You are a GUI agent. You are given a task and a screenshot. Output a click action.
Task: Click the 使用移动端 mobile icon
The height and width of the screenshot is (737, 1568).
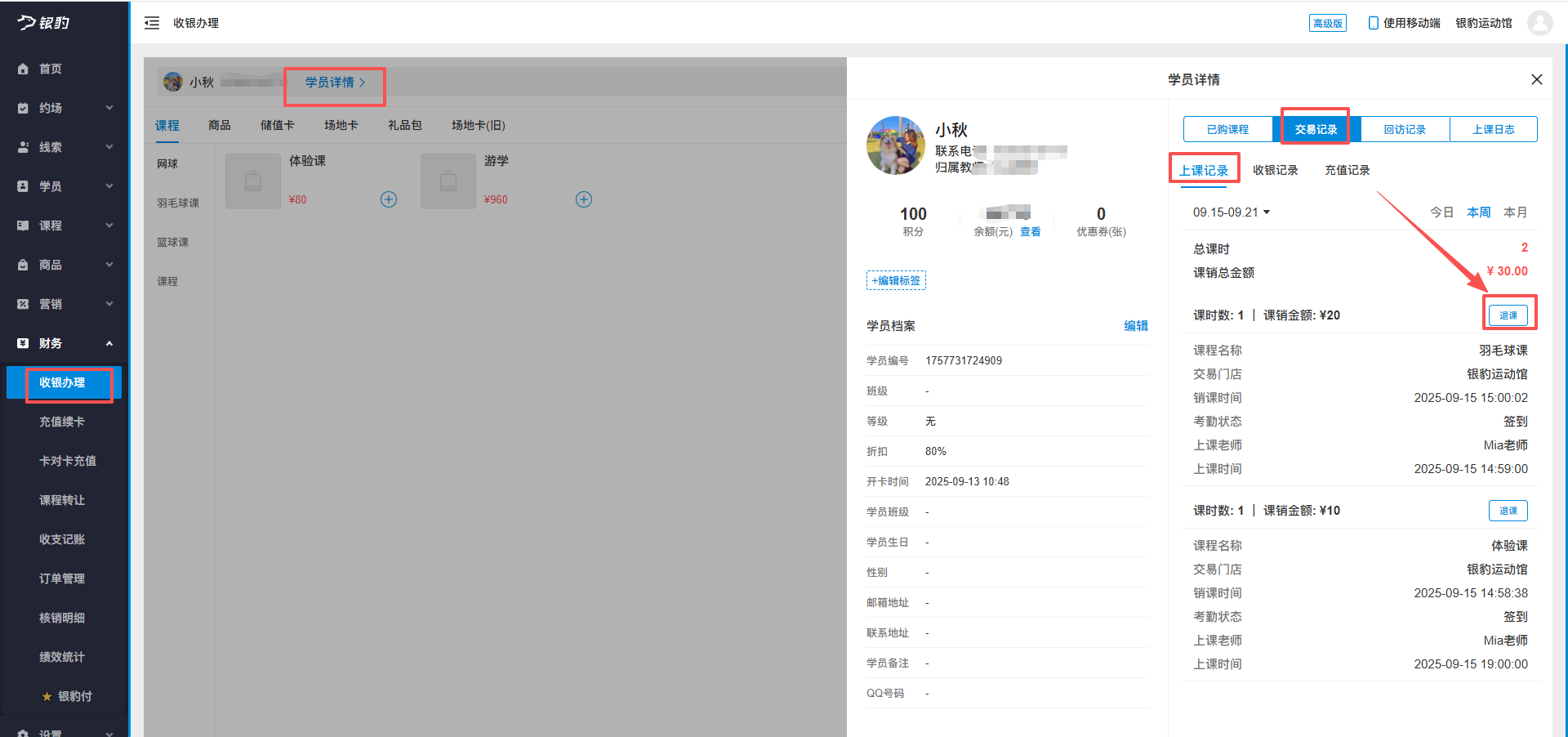point(1374,23)
